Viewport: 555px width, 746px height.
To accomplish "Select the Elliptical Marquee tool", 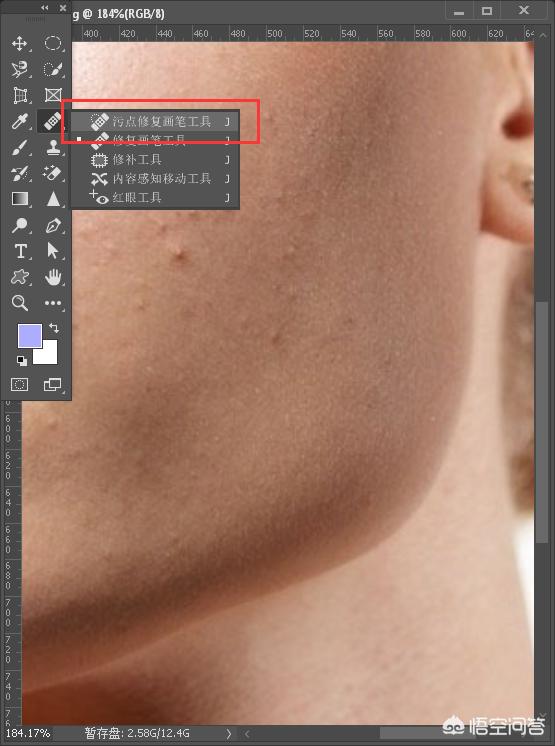I will 53,43.
